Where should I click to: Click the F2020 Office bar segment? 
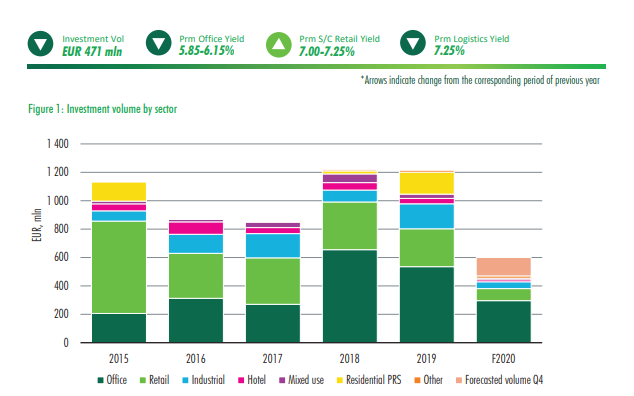[504, 322]
